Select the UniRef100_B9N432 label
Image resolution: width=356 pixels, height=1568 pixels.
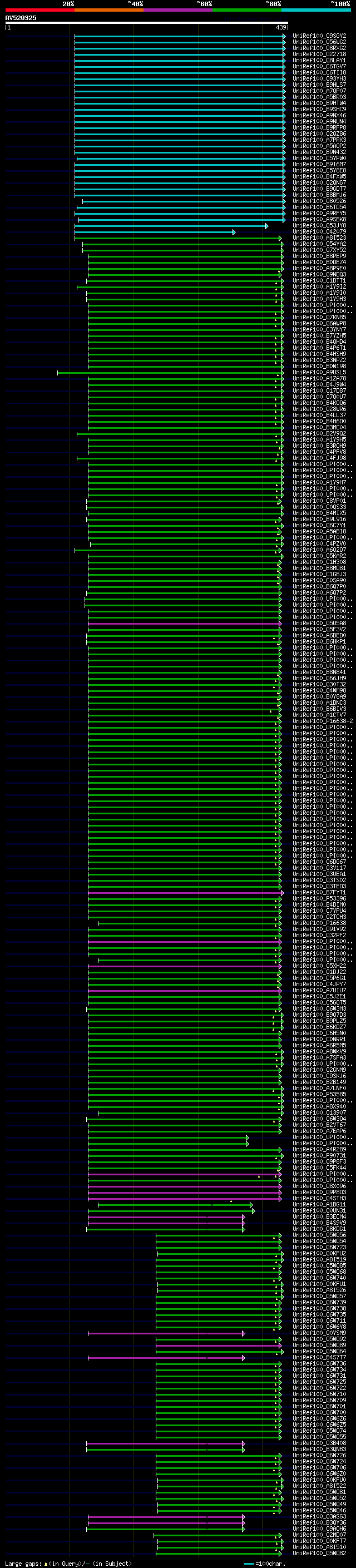(319, 152)
